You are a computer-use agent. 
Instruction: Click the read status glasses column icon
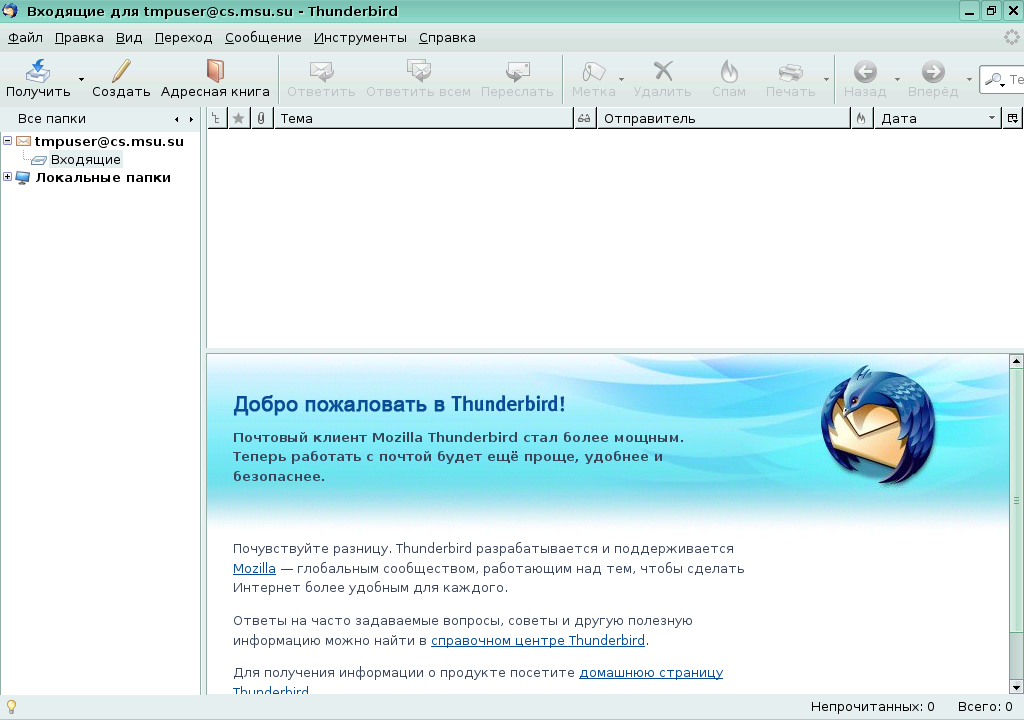click(x=583, y=118)
